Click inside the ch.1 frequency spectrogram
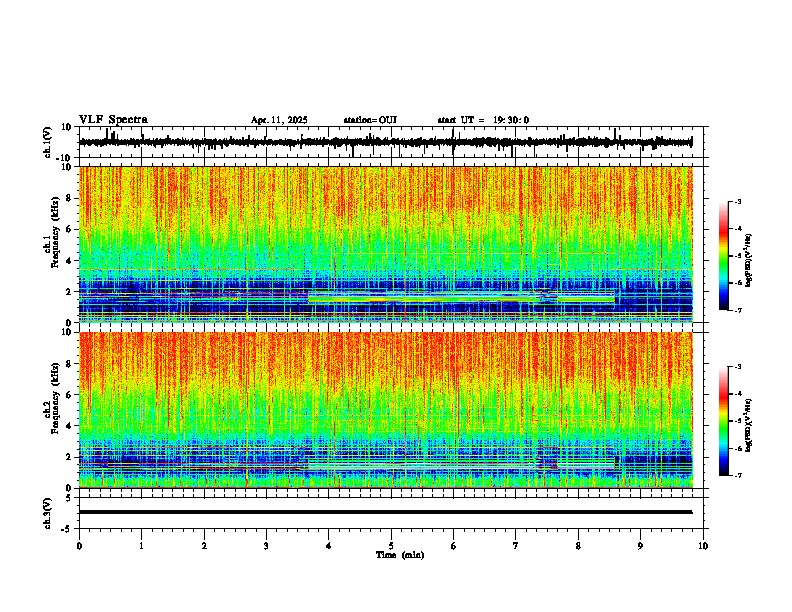The image size is (792, 612). coord(386,244)
